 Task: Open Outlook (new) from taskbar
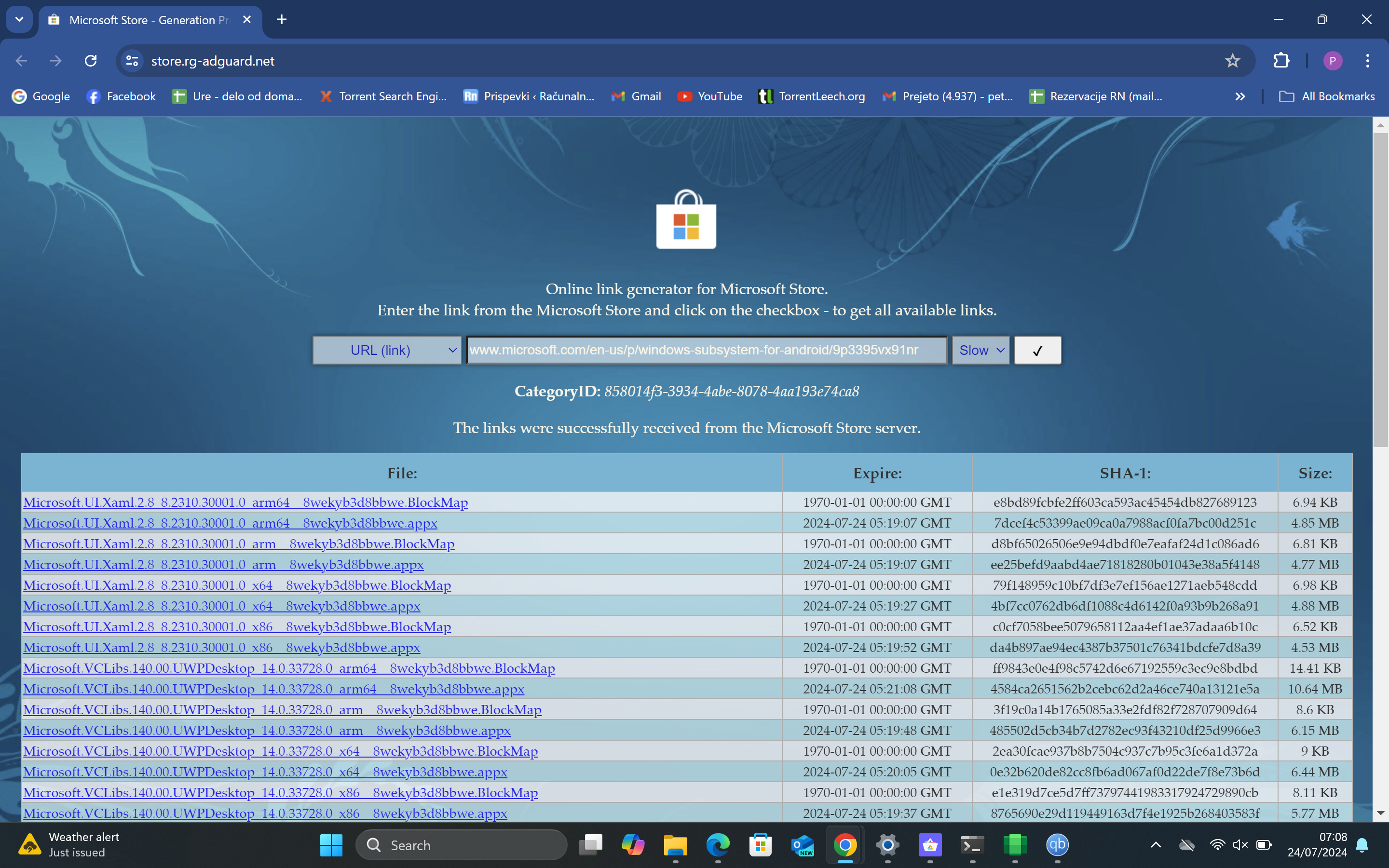coord(803,845)
